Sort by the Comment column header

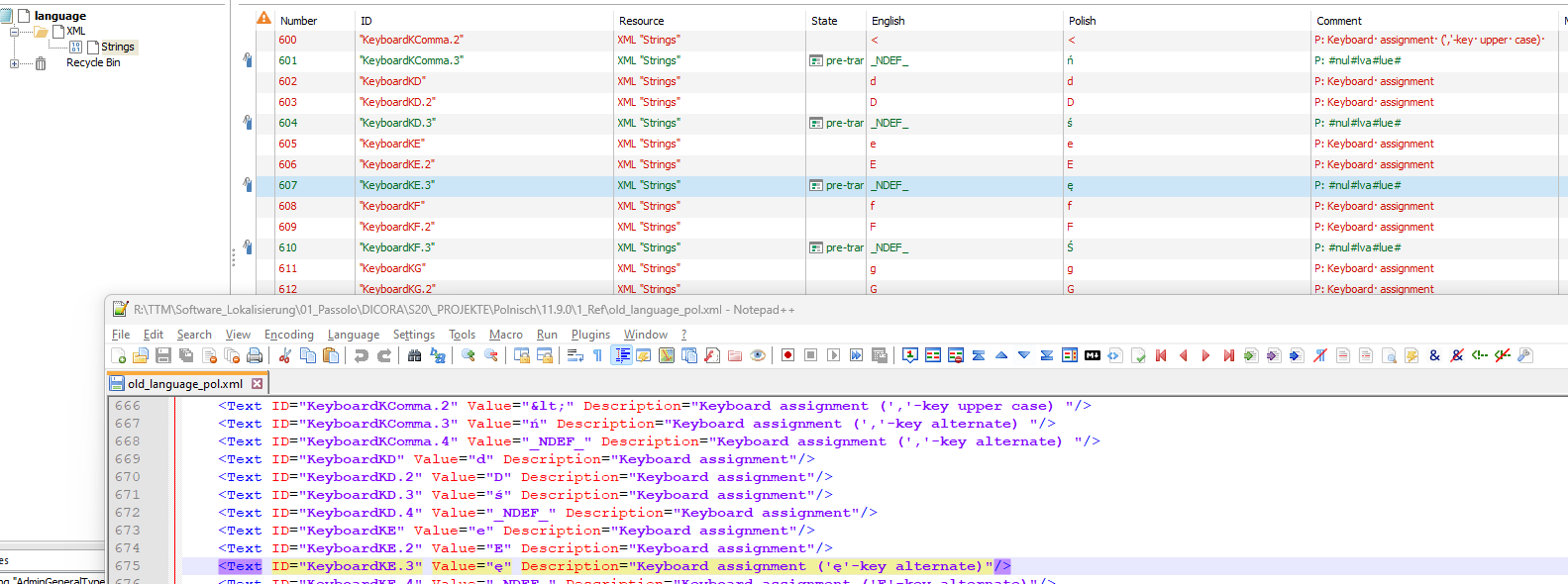click(1339, 21)
